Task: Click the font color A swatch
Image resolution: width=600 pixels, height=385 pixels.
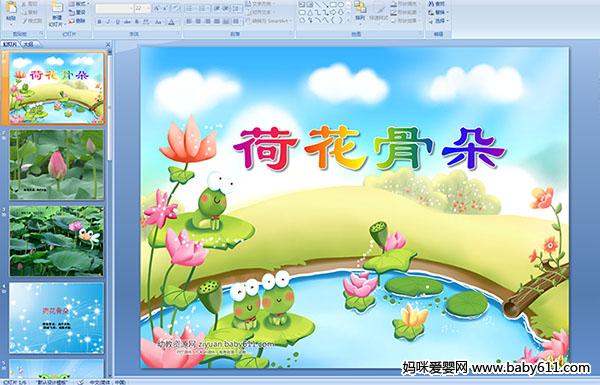Action: [171, 22]
